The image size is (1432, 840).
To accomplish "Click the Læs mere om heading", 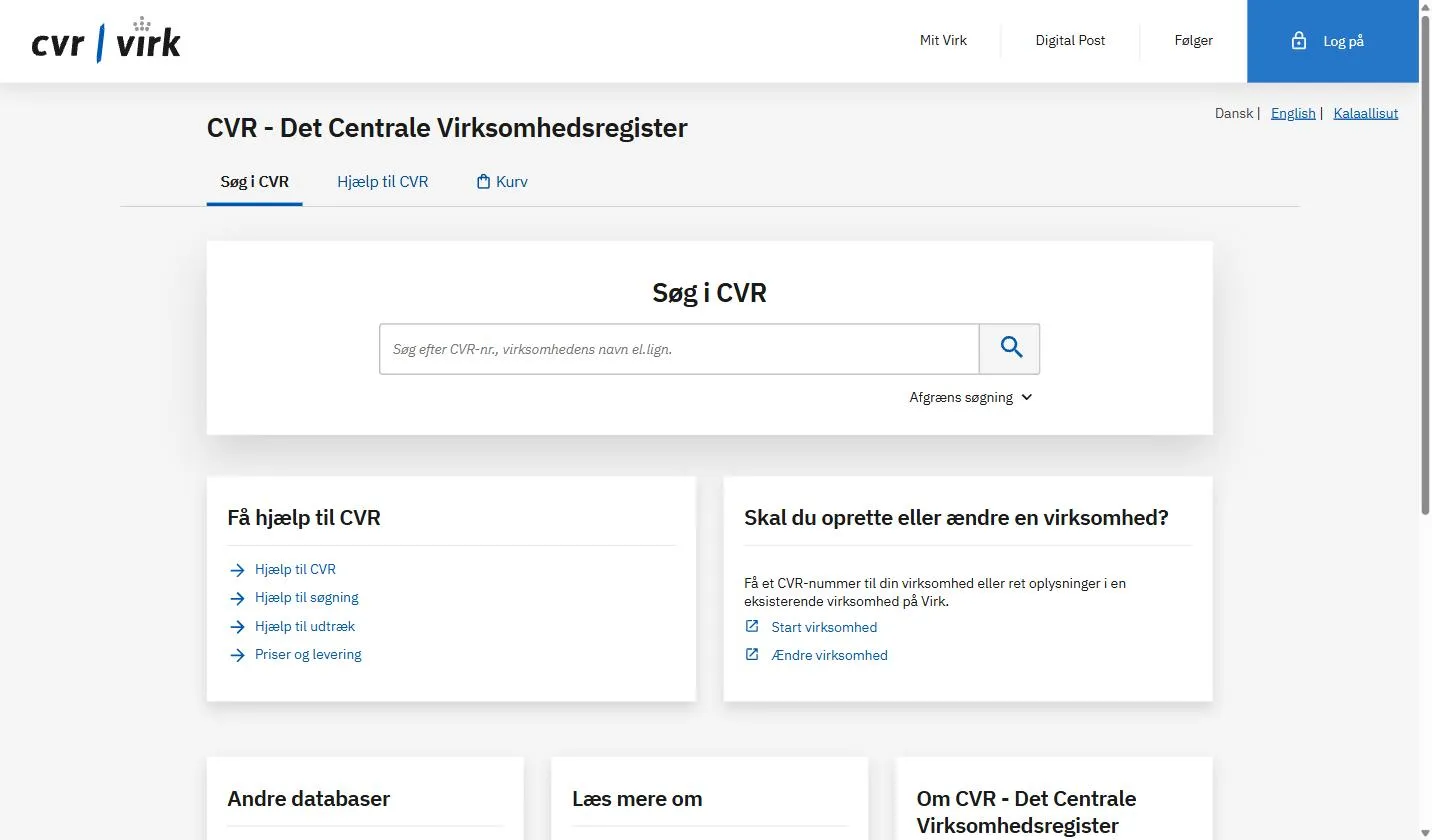I will tap(637, 799).
